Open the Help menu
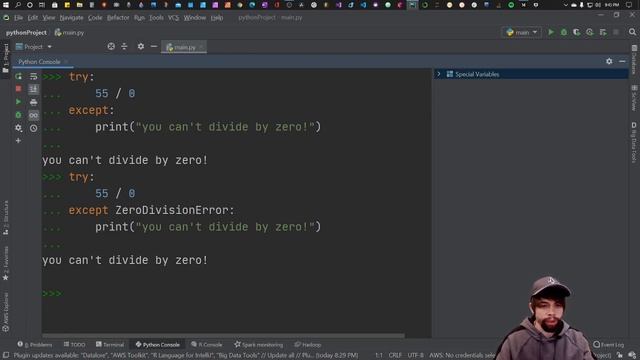This screenshot has height=360, width=640. pos(217,18)
